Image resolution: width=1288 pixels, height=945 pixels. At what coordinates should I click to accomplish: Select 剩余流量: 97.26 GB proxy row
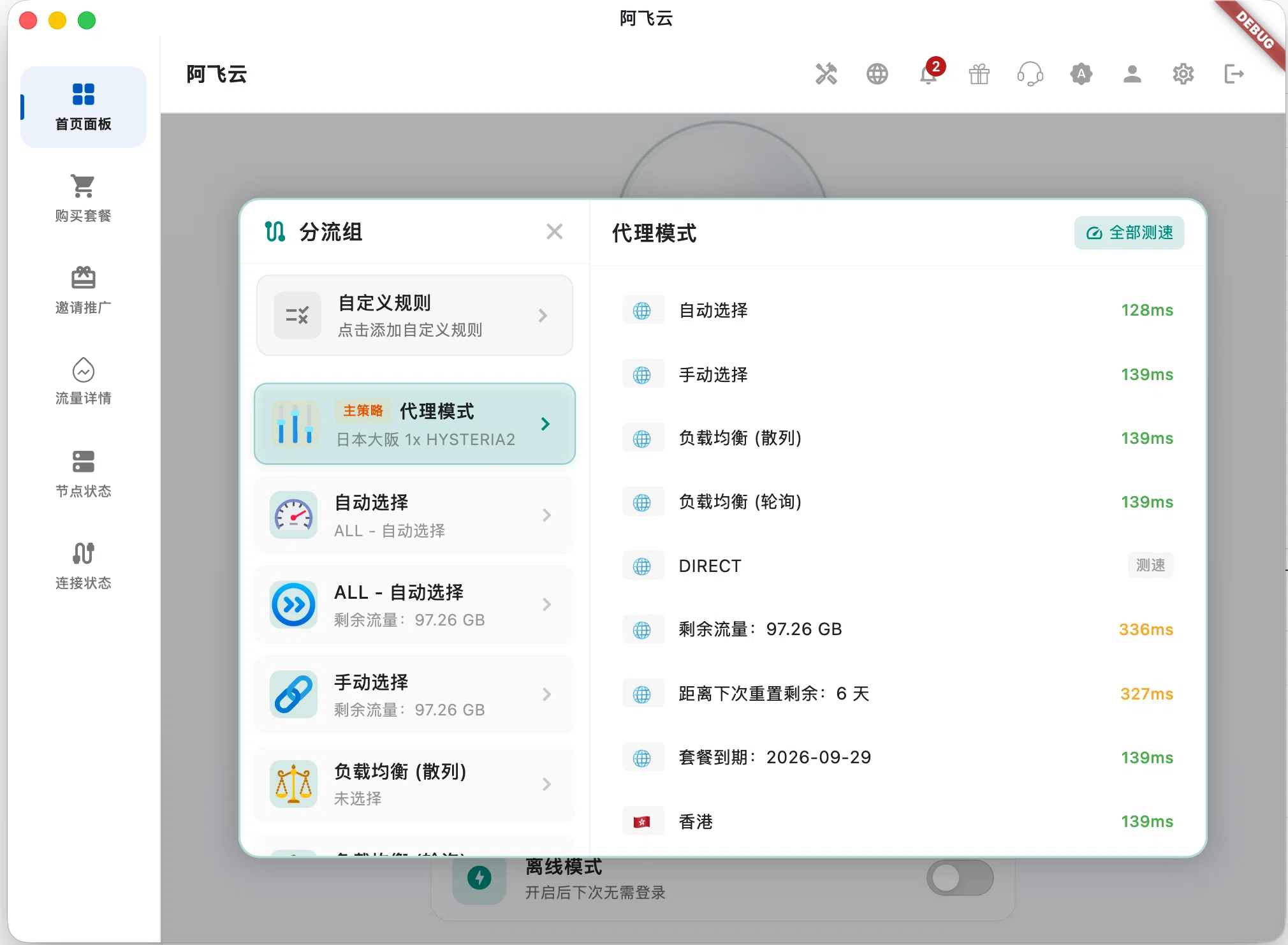click(898, 630)
